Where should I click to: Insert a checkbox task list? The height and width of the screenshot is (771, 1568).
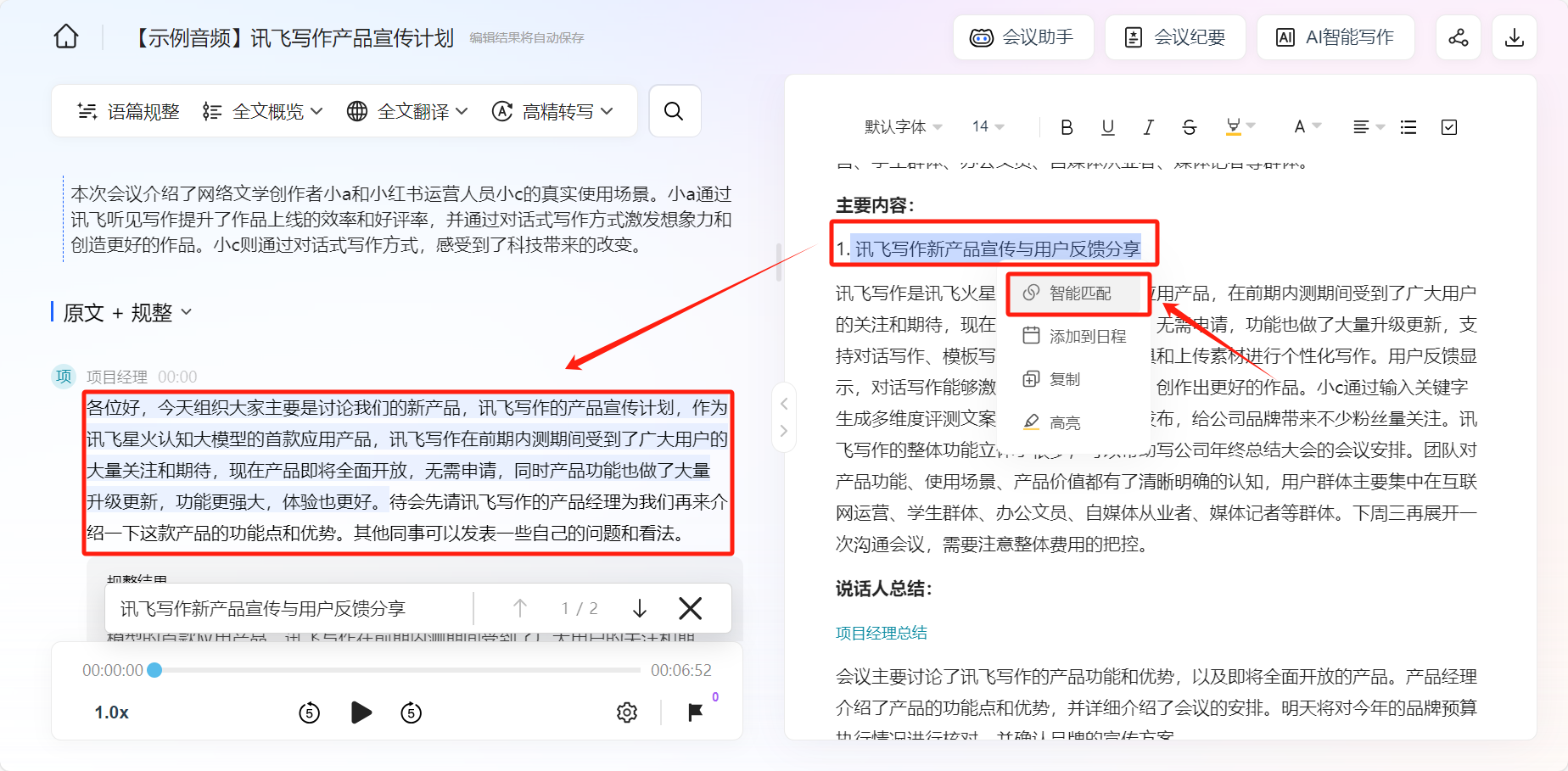1449,127
